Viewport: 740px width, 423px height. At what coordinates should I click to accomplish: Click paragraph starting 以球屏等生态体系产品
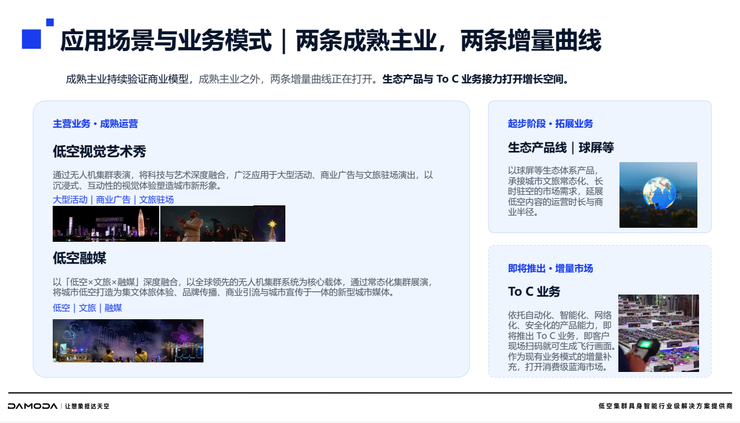point(555,191)
